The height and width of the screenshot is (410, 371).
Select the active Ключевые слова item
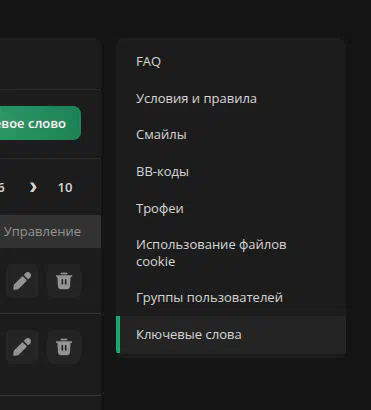coord(231,335)
